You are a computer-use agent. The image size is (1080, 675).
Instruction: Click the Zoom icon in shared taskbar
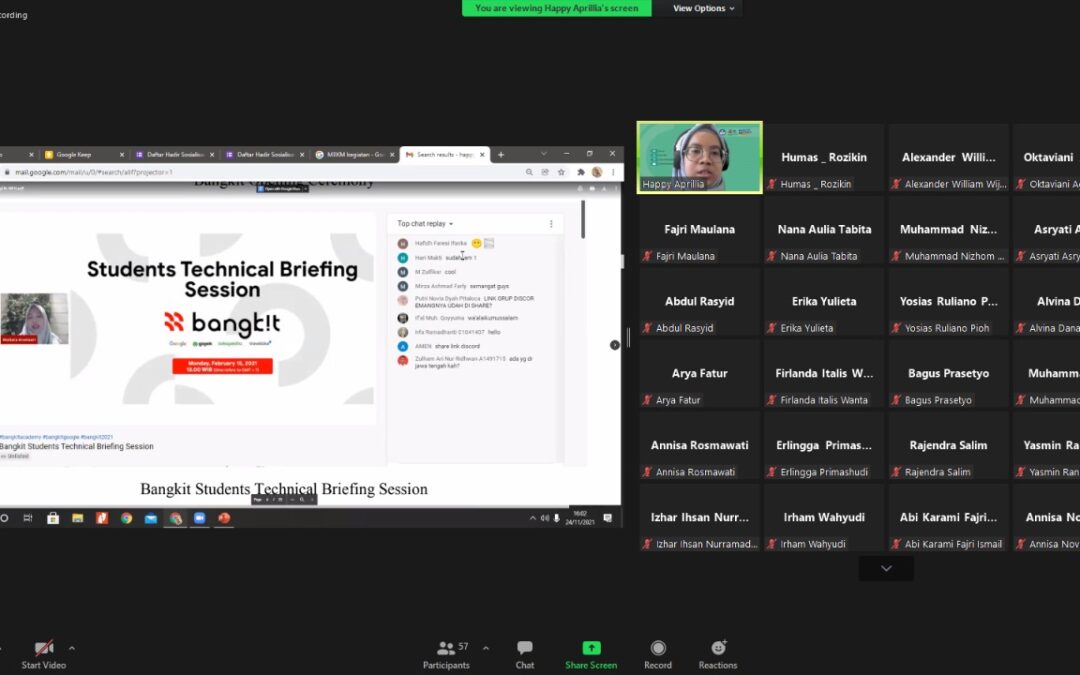tap(199, 518)
